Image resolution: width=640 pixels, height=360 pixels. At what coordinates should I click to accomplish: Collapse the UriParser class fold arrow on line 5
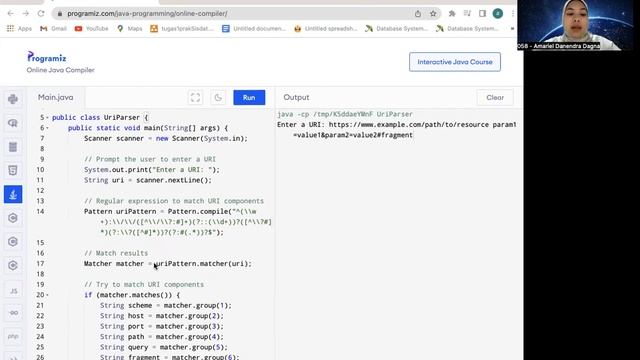(x=47, y=118)
